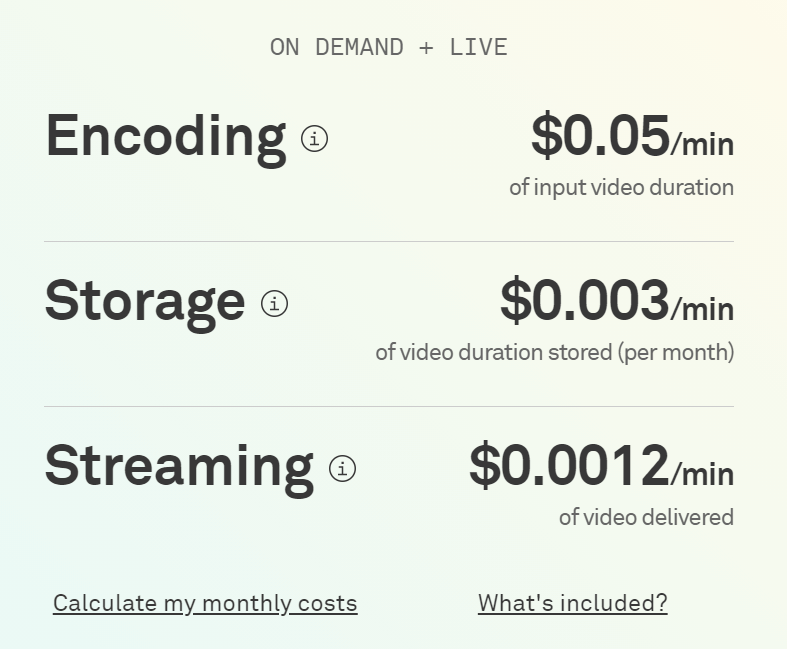The image size is (787, 649).
Task: Follow the What's included? link
Action: (573, 603)
